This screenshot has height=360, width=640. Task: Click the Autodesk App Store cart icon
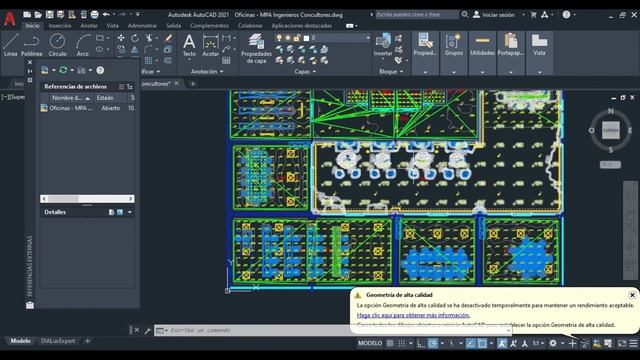coord(533,15)
